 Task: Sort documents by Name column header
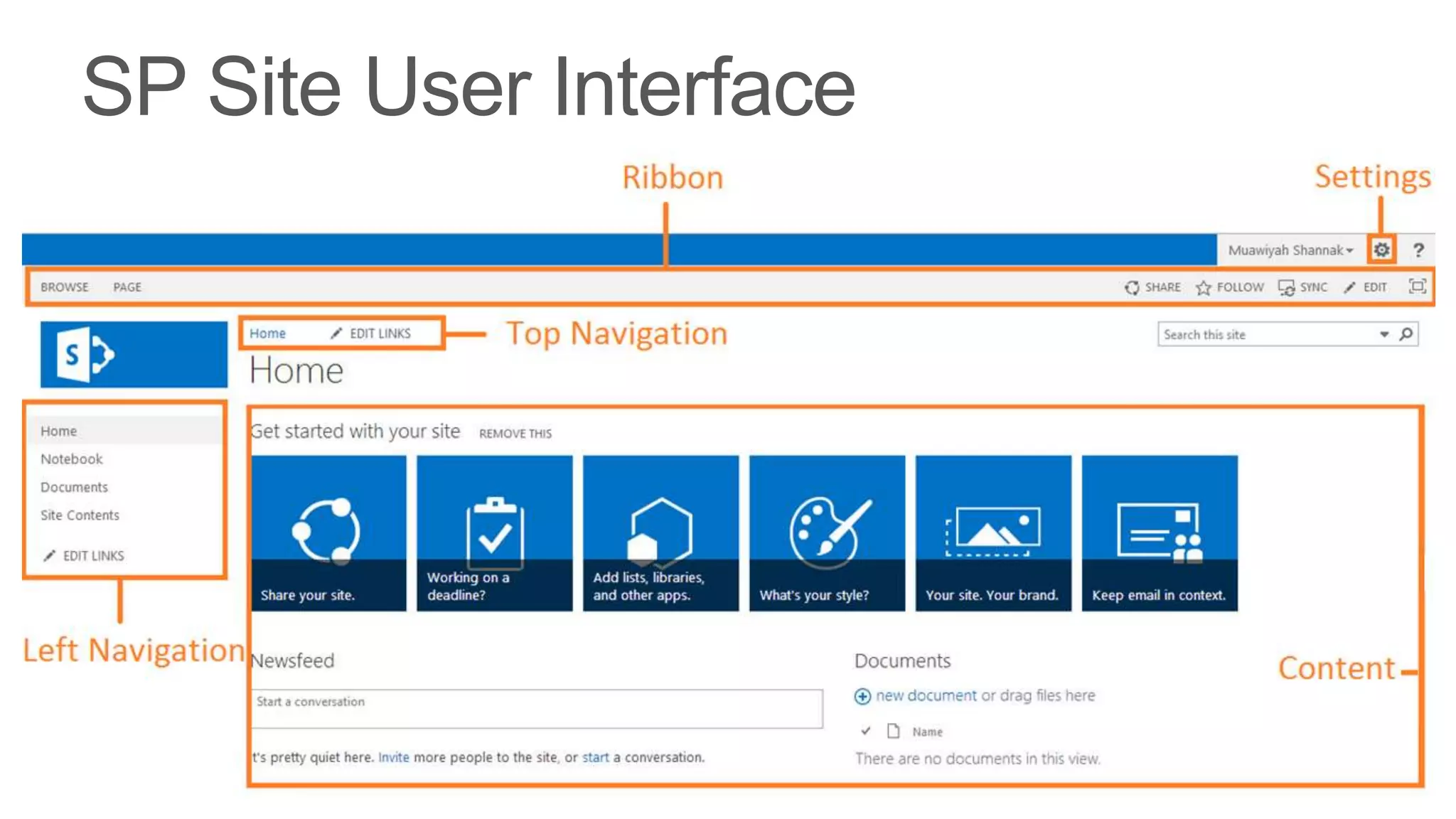927,732
